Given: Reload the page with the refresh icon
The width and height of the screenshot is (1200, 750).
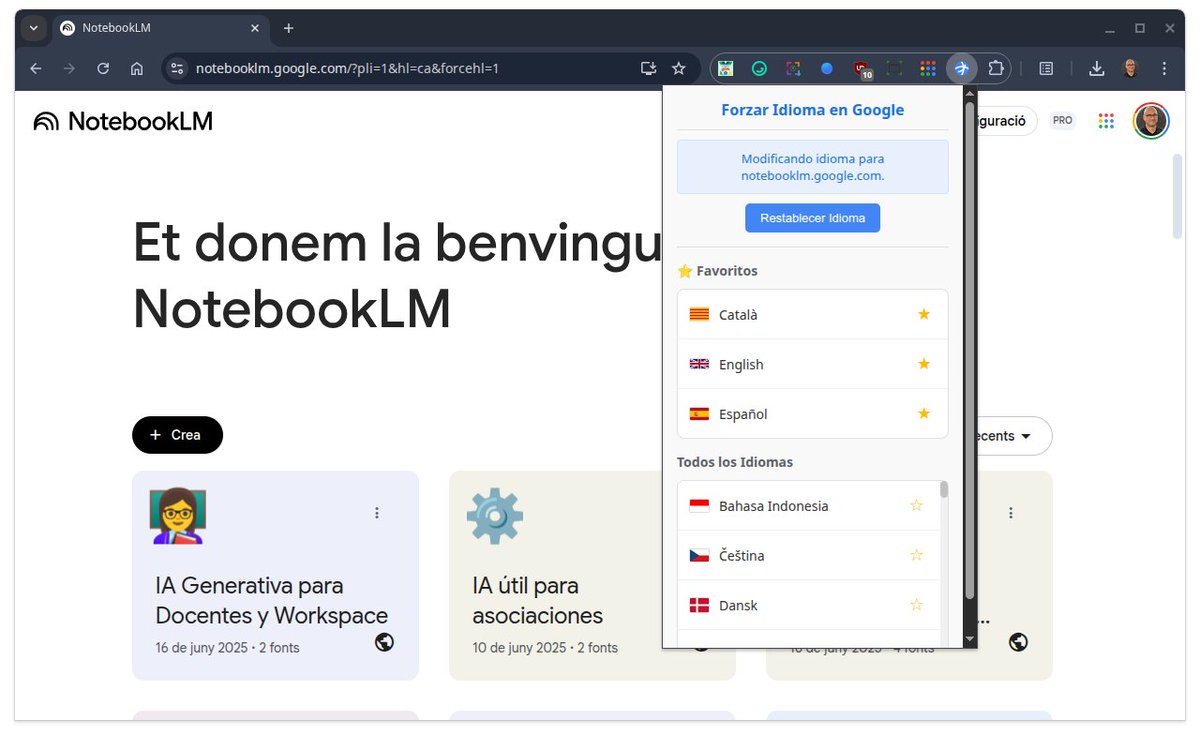Looking at the screenshot, I should (103, 69).
